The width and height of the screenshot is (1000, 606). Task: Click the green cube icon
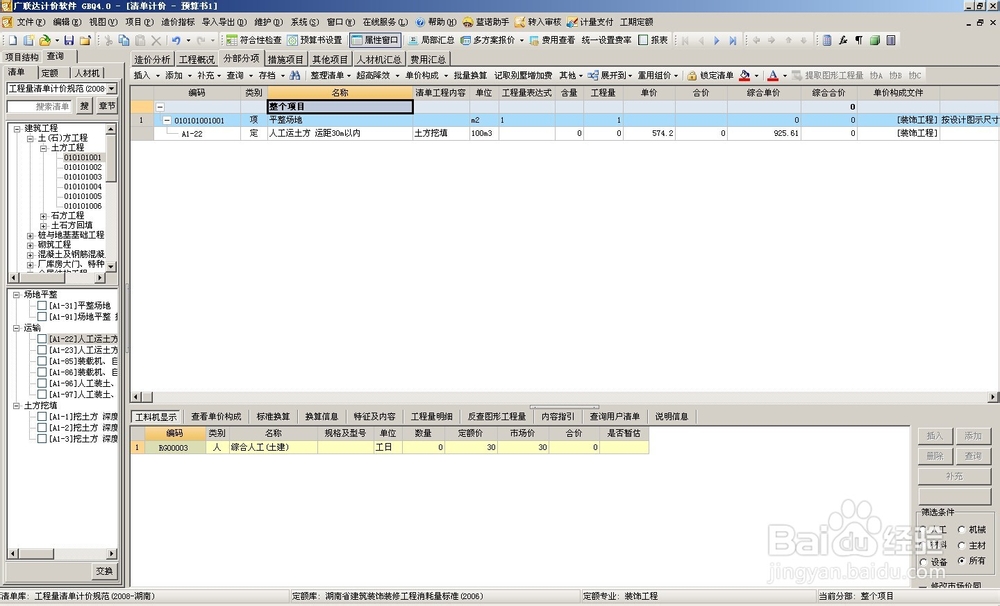point(875,40)
